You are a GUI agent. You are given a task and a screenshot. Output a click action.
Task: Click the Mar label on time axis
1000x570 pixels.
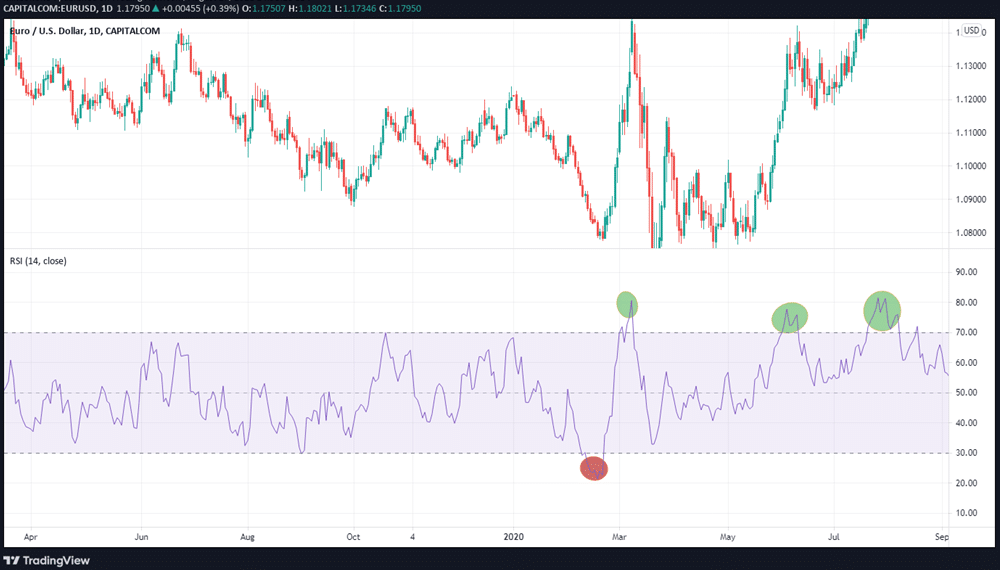[621, 536]
